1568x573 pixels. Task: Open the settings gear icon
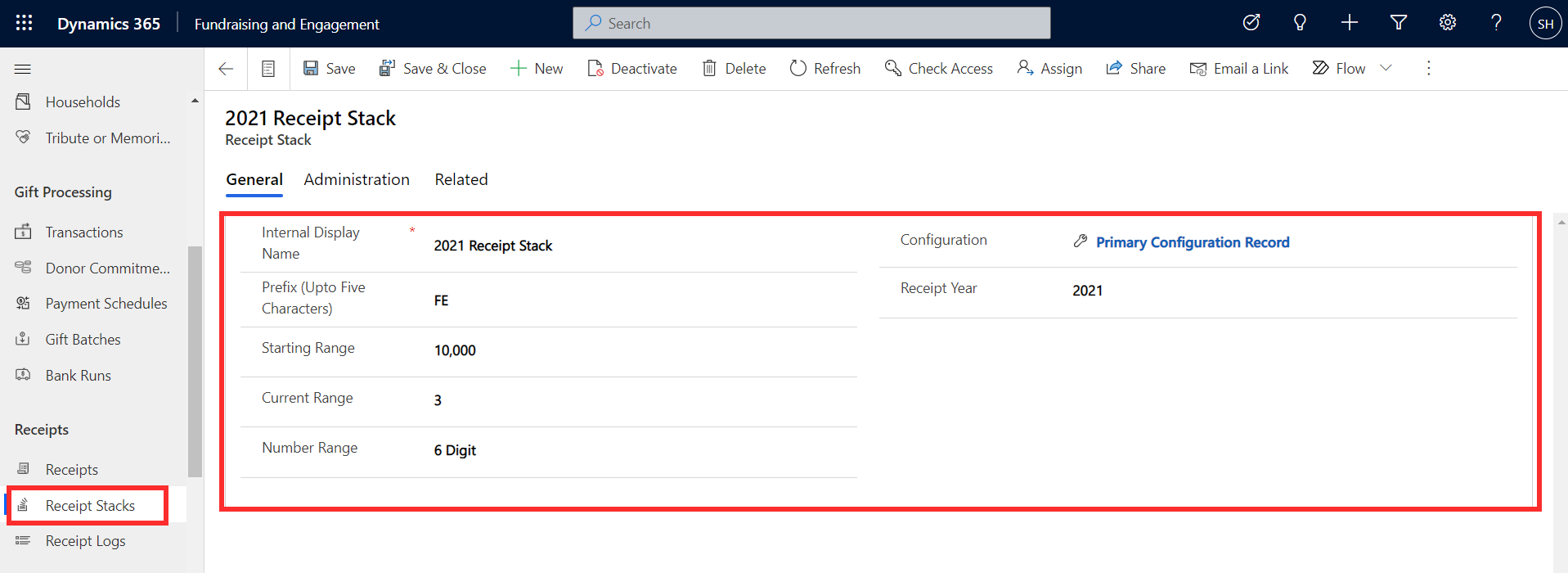(x=1448, y=23)
